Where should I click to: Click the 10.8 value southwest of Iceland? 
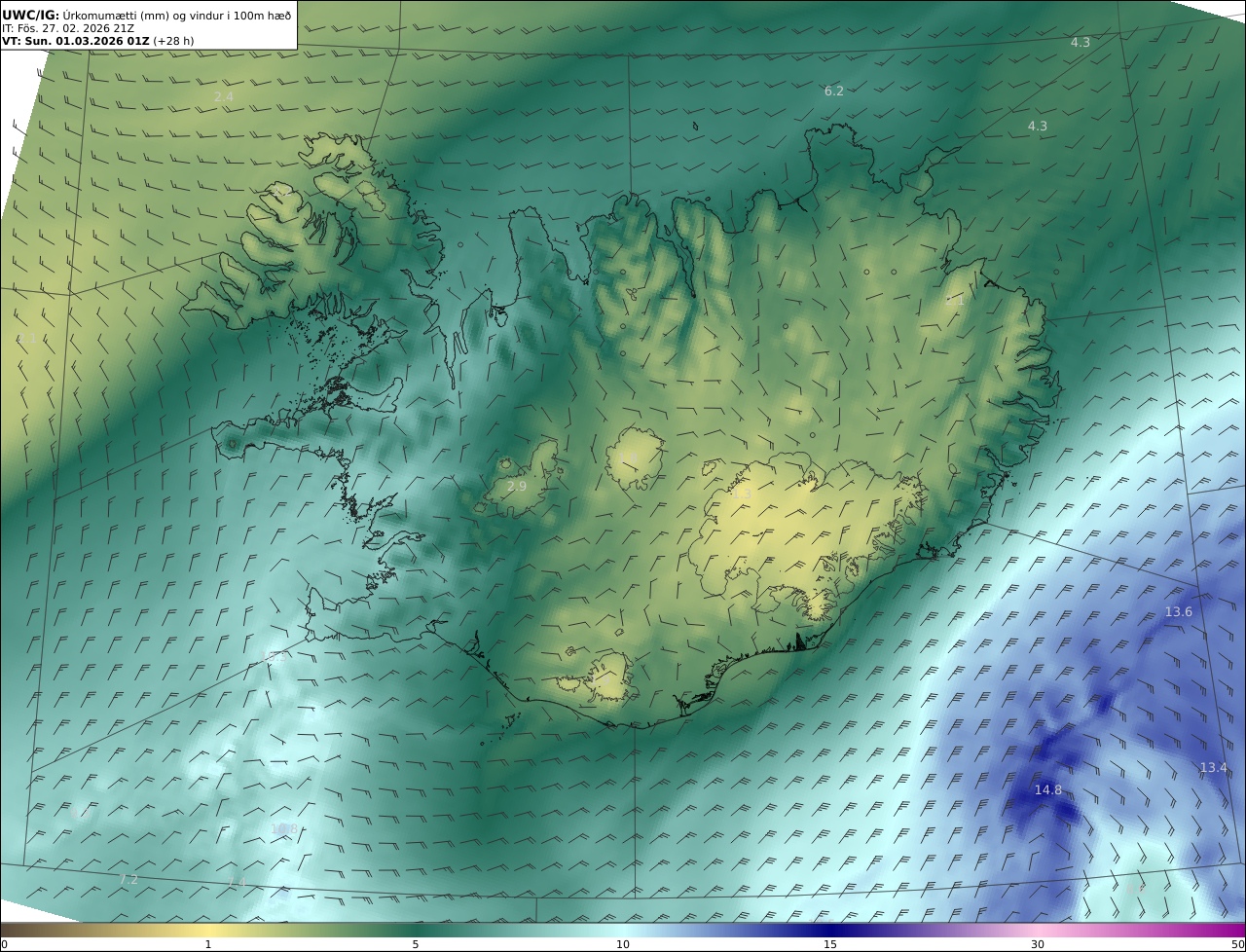coord(284,829)
